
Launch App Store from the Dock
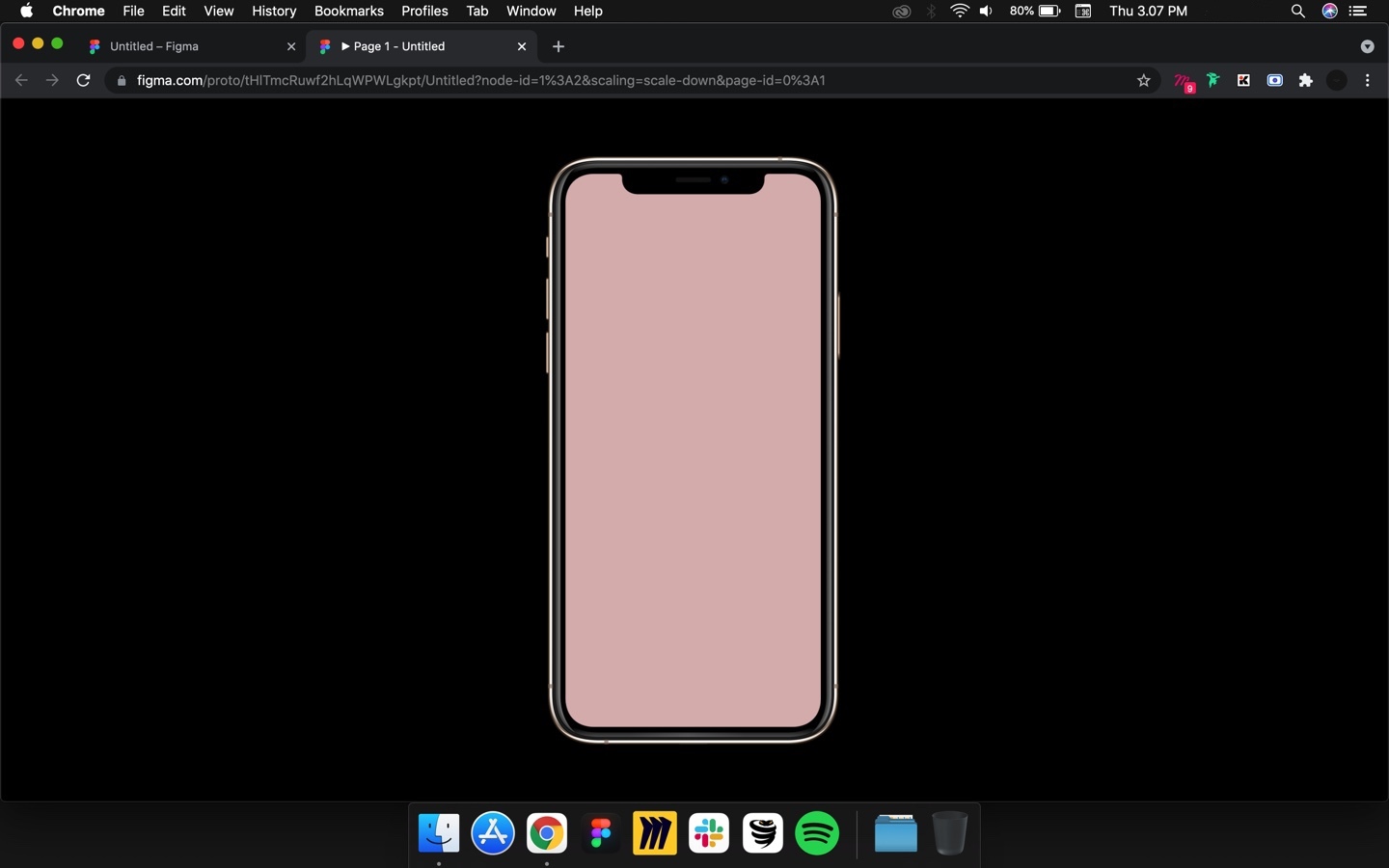[x=493, y=833]
